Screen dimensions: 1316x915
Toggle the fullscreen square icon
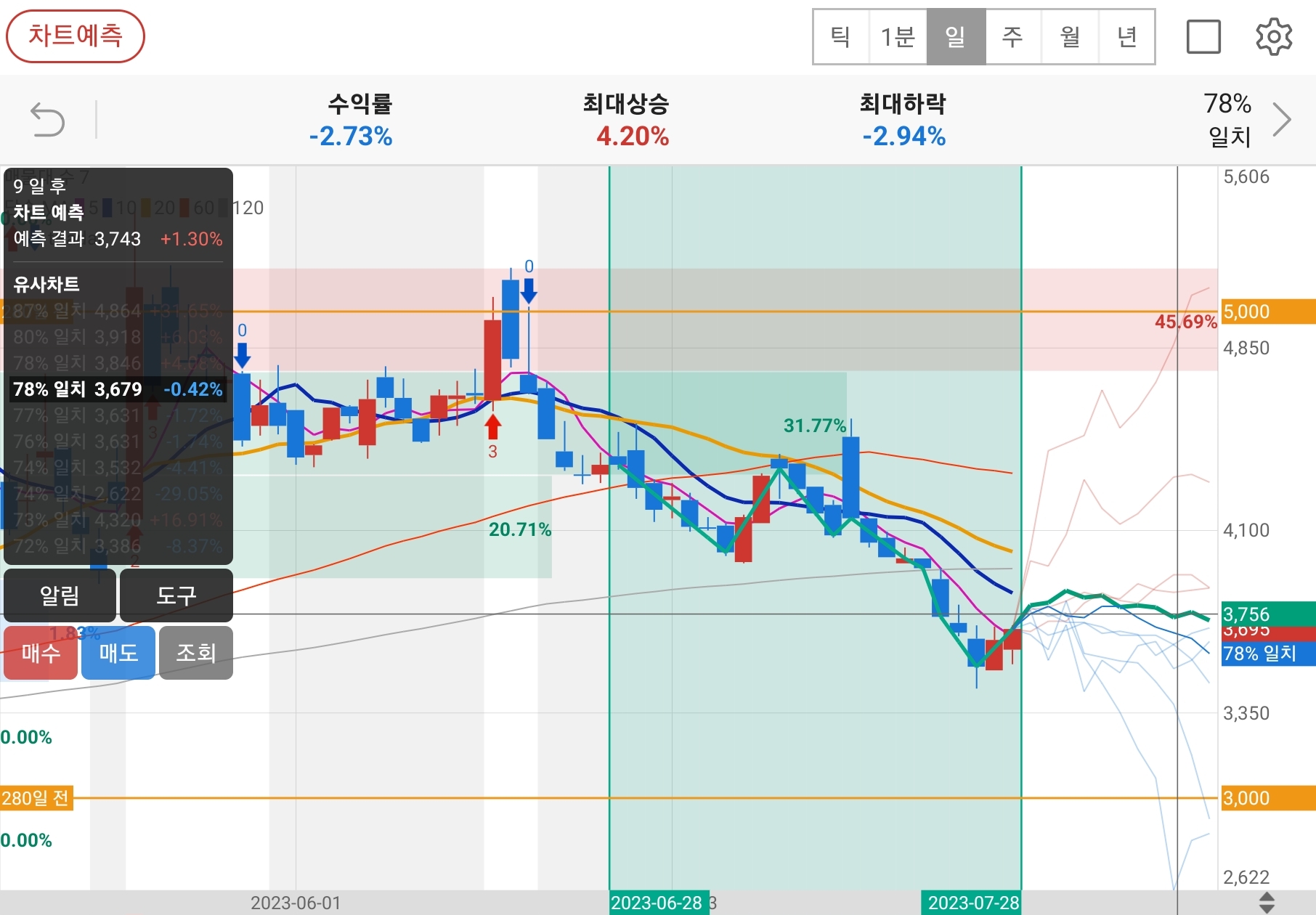(1203, 37)
